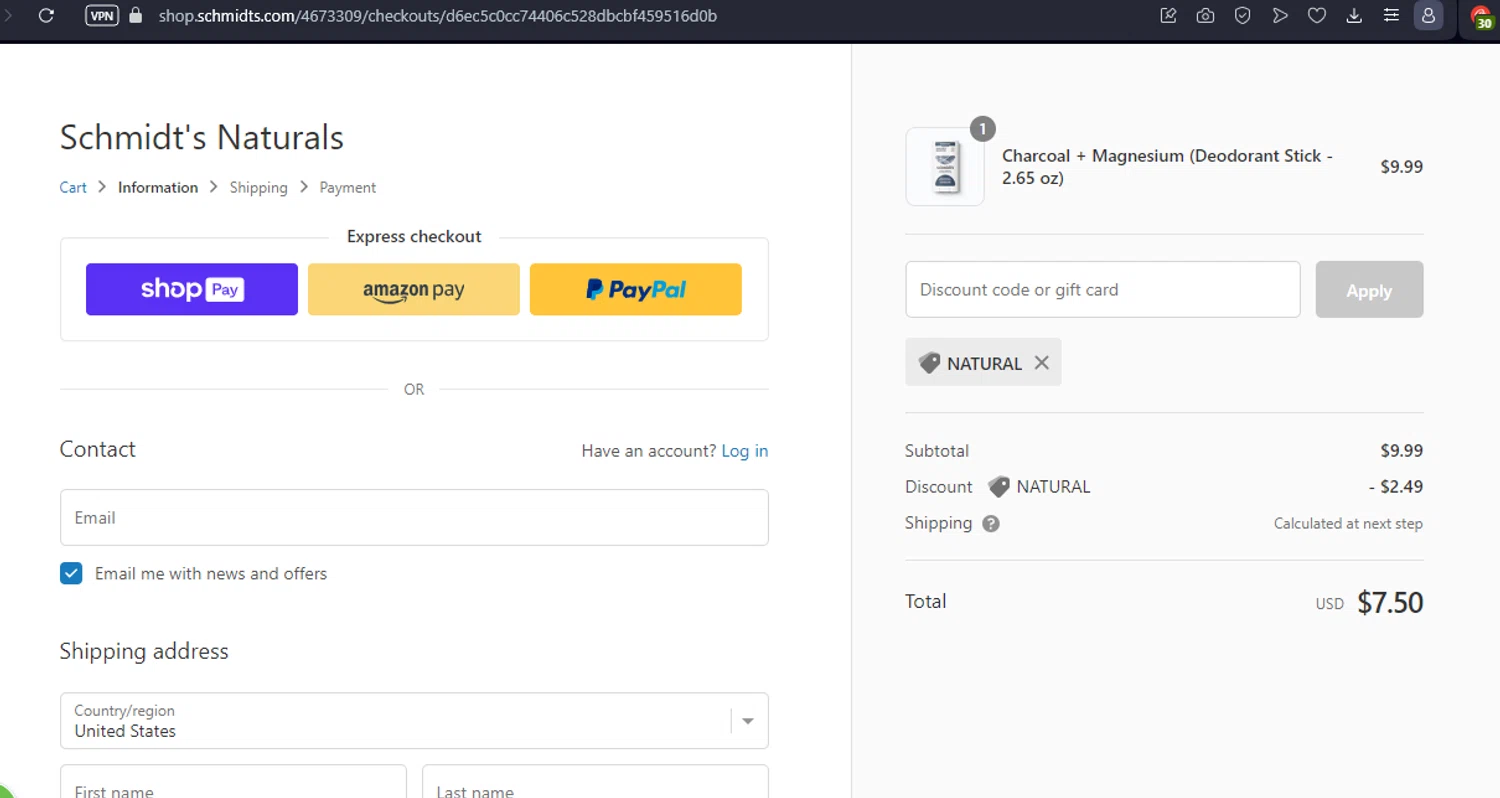Open the red extension with 30 badge
The height and width of the screenshot is (798, 1500).
tap(1482, 17)
